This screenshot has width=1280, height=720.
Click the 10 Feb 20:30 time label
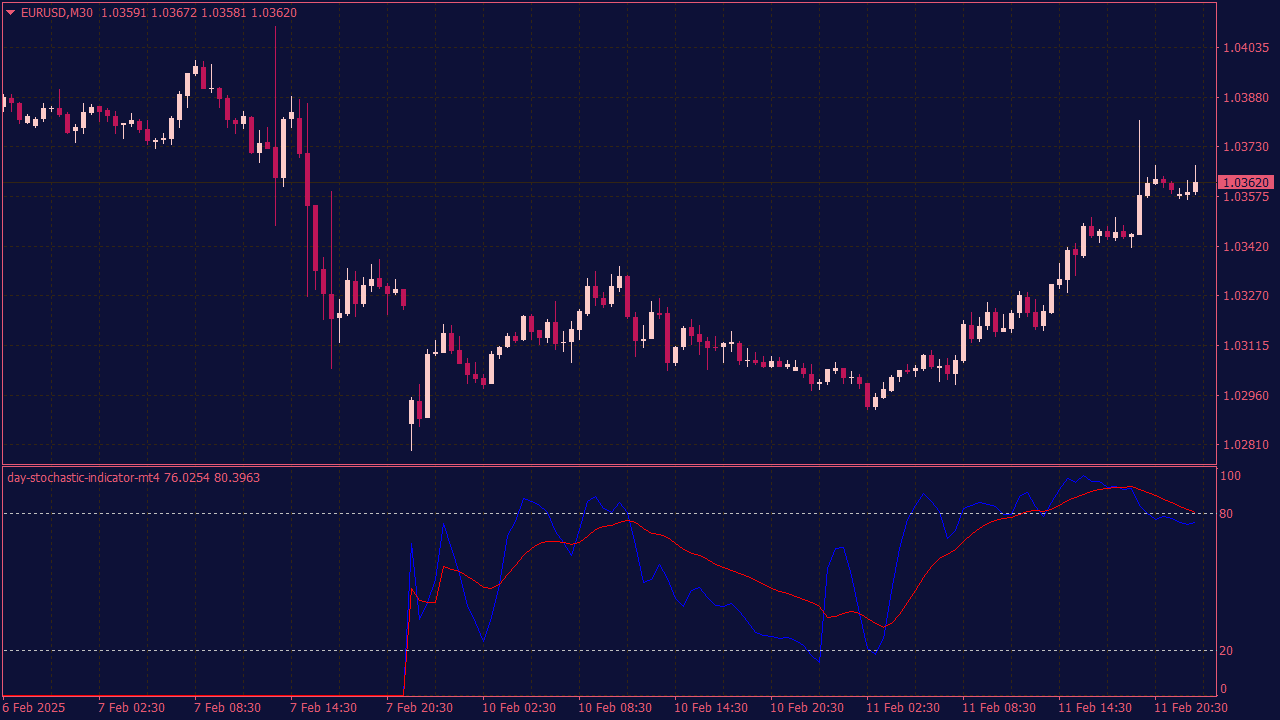pyautogui.click(x=807, y=708)
